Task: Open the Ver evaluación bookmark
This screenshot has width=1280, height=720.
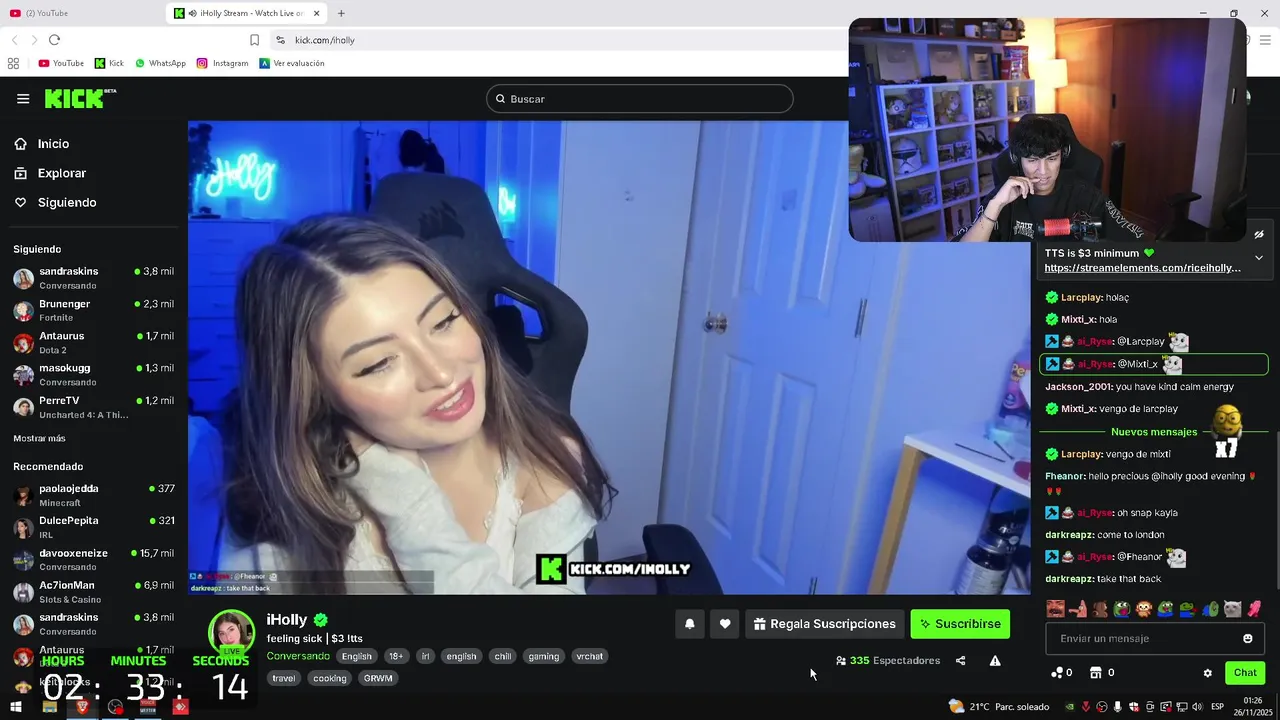Action: point(291,63)
